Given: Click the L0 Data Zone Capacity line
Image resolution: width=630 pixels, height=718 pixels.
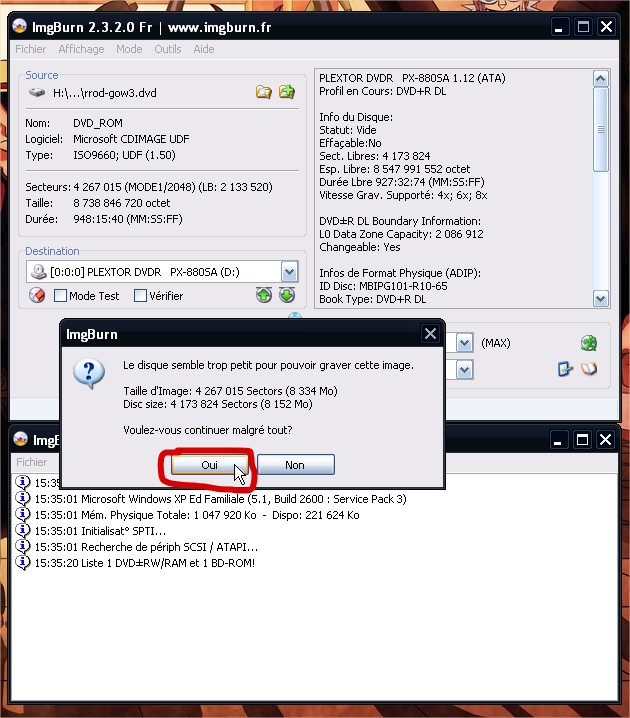Looking at the screenshot, I should (x=401, y=234).
